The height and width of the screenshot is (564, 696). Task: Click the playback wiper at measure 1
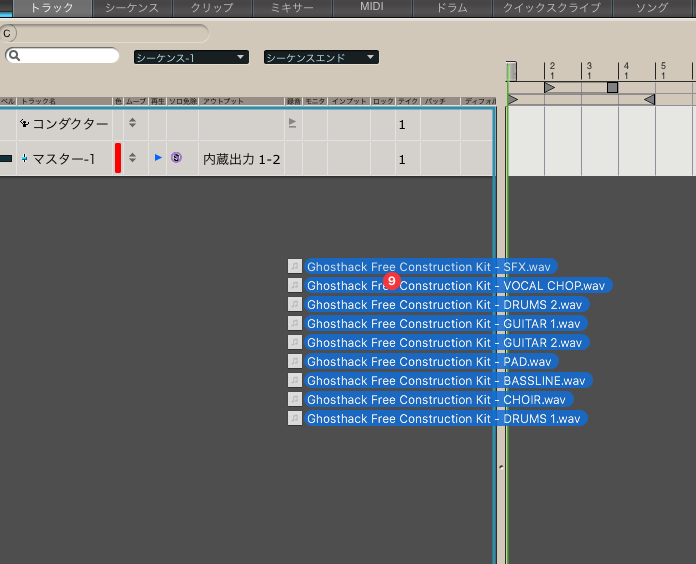(x=511, y=71)
